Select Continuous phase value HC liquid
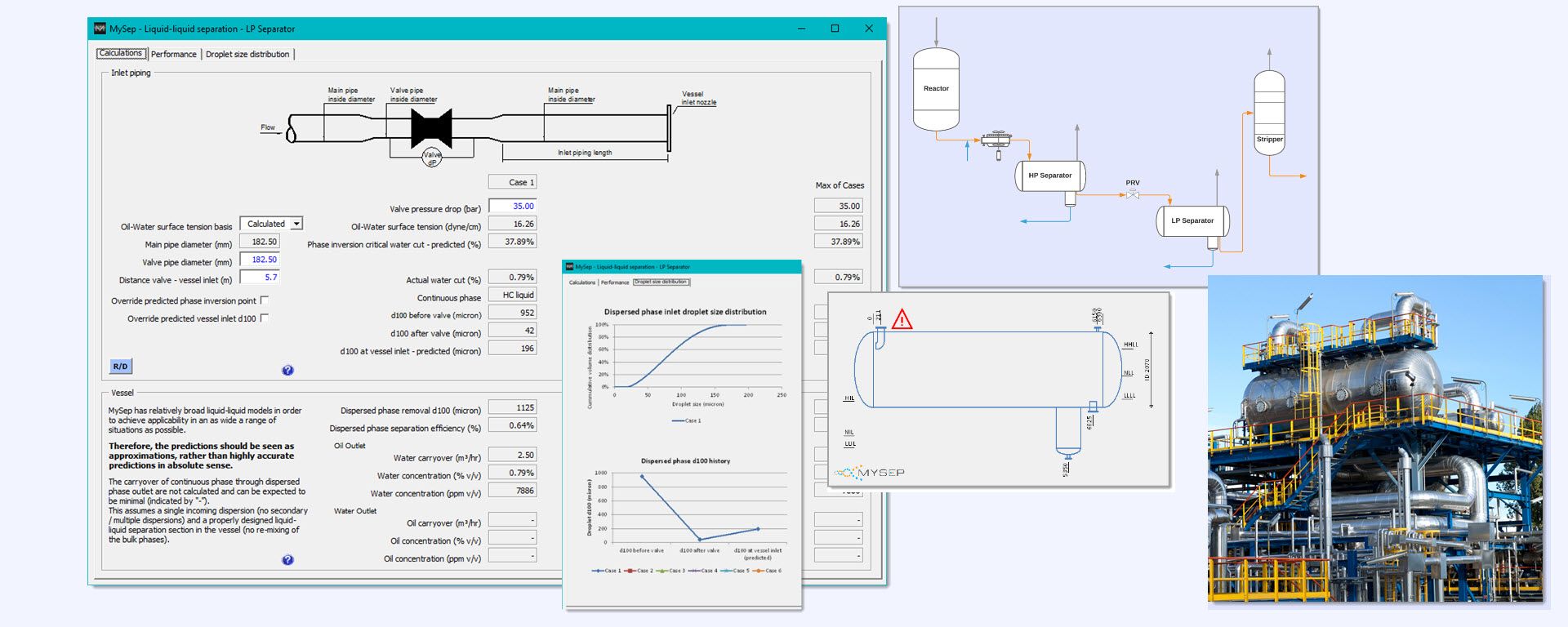 coord(512,295)
